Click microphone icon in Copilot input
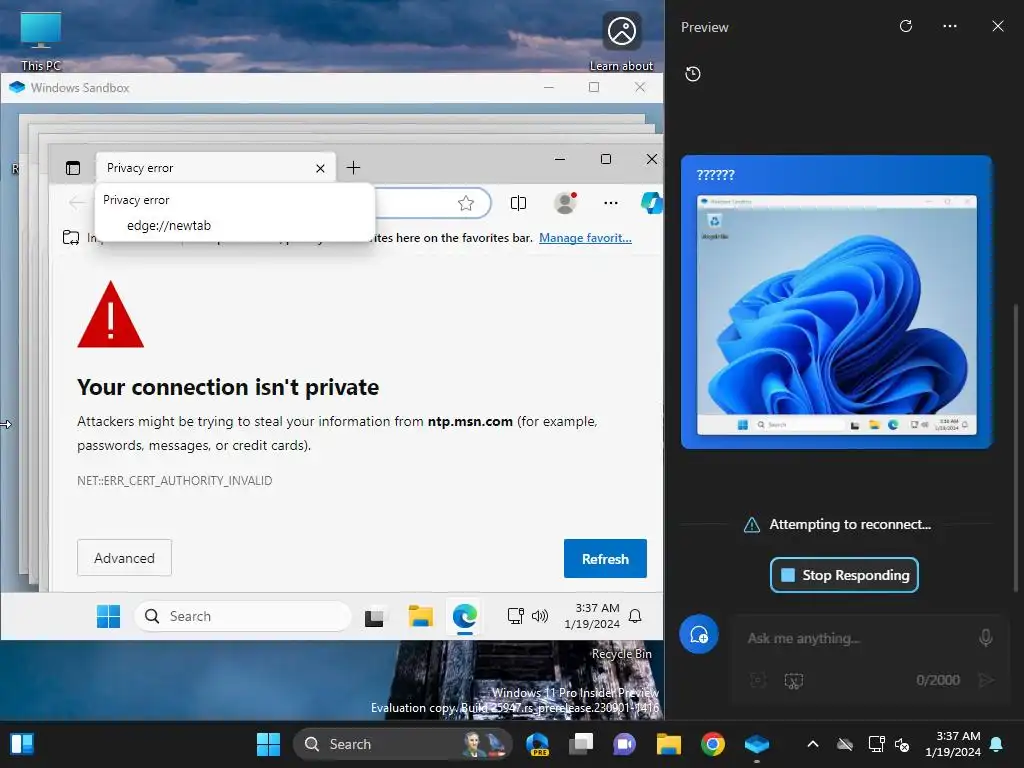The height and width of the screenshot is (768, 1024). coord(985,637)
